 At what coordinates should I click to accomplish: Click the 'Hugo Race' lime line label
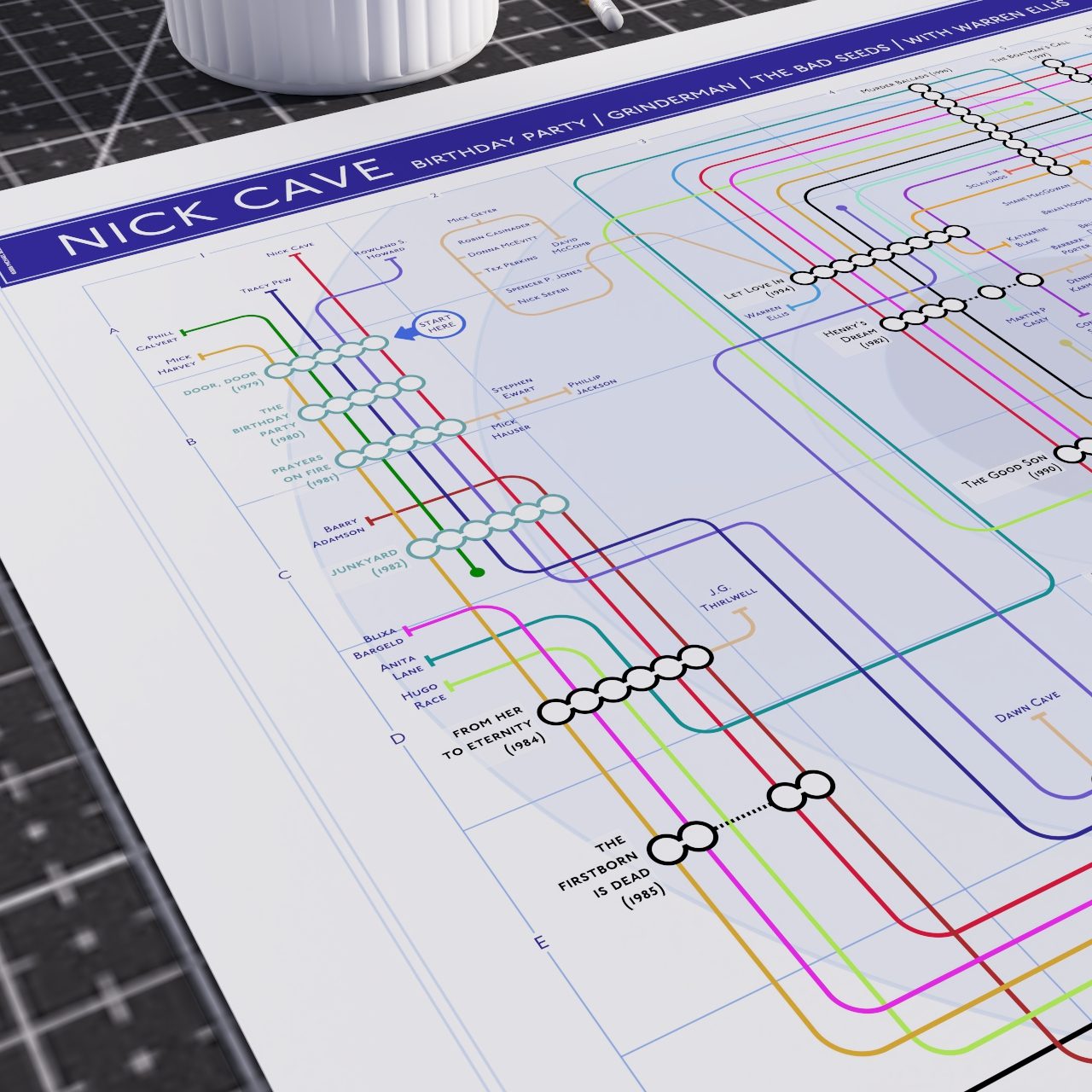click(x=425, y=695)
